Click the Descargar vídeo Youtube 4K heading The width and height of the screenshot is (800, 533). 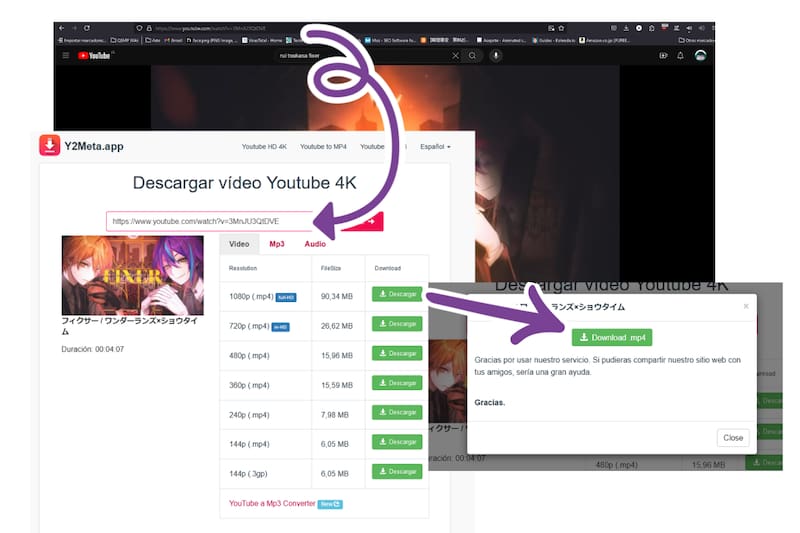click(244, 183)
